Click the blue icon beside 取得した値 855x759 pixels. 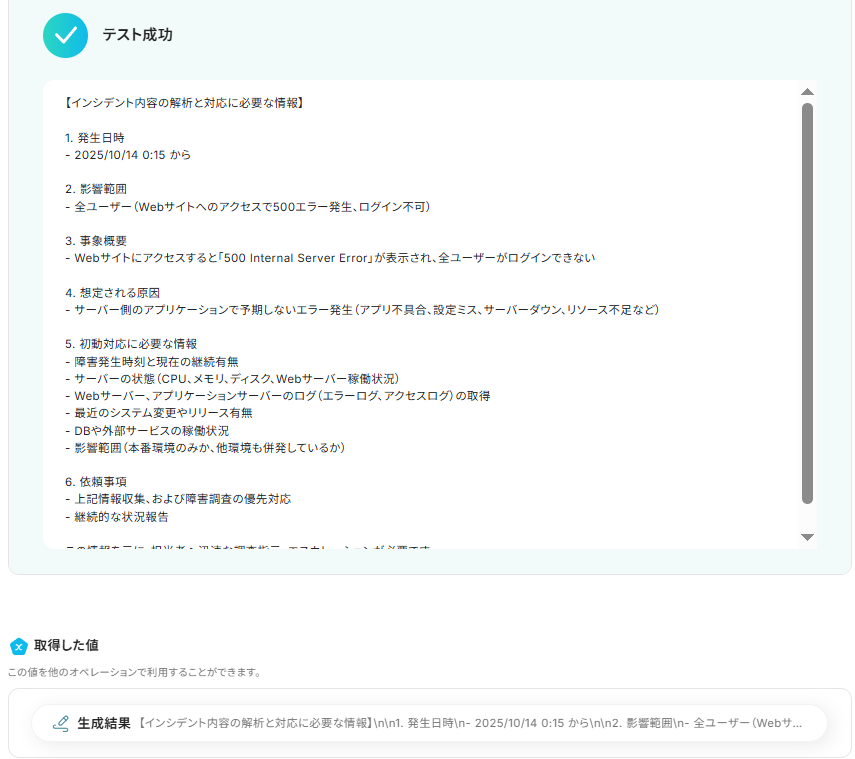pyautogui.click(x=18, y=646)
